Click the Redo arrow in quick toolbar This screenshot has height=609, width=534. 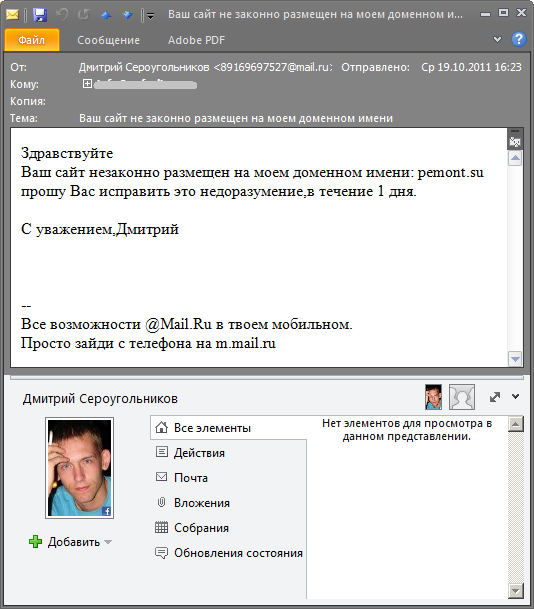[x=83, y=15]
